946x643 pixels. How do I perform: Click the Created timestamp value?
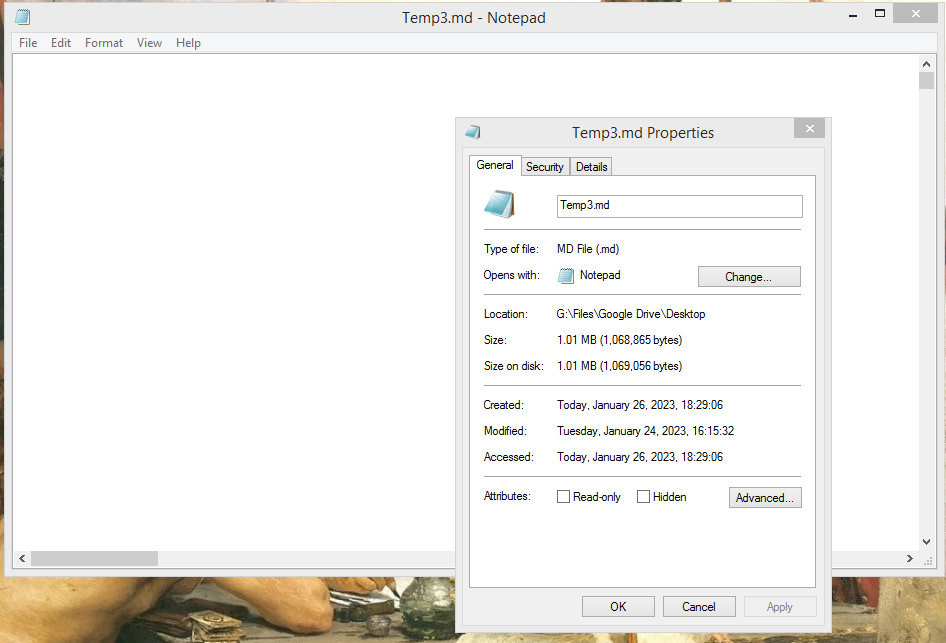[x=640, y=405]
